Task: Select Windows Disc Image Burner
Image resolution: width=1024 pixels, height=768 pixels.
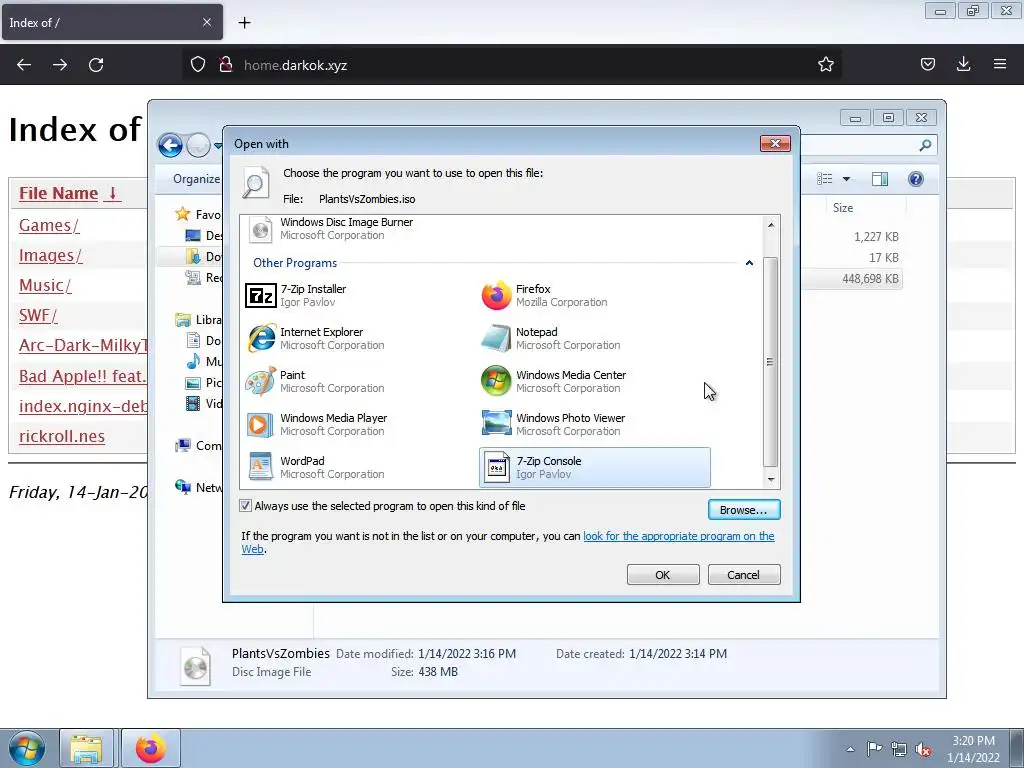Action: [x=359, y=229]
